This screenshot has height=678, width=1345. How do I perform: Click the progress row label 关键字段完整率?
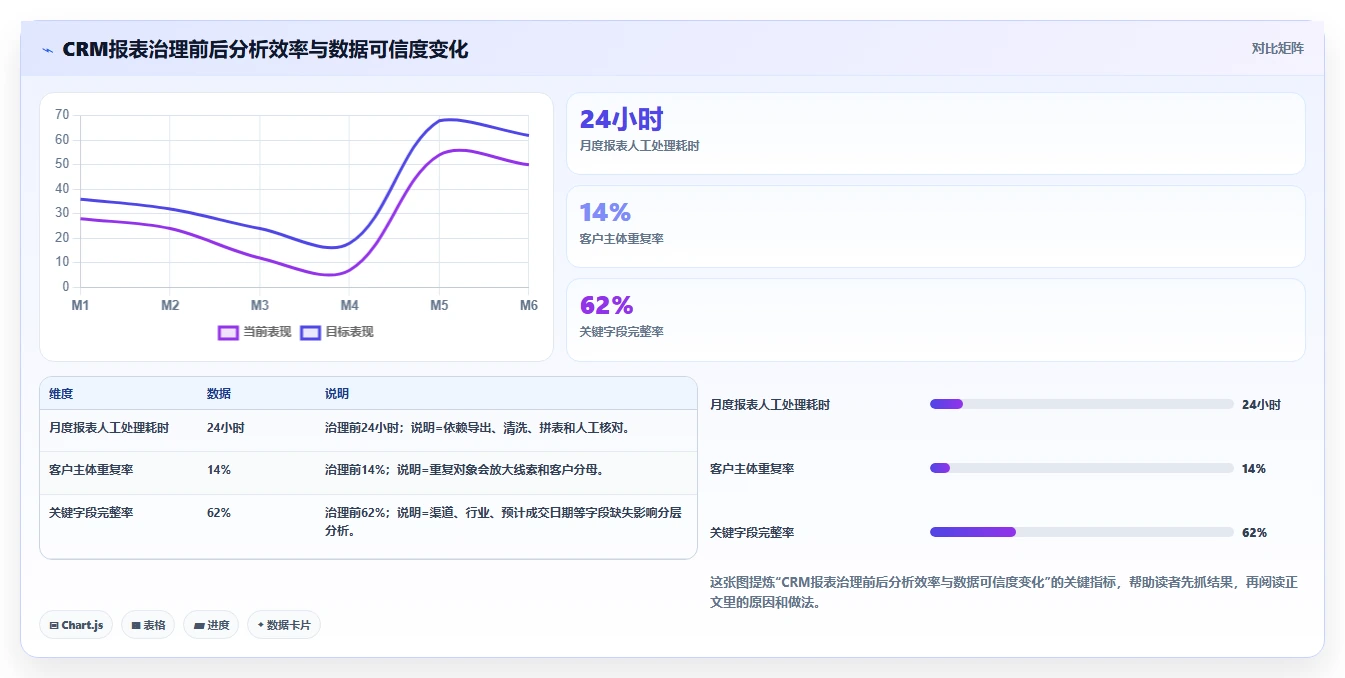click(x=752, y=533)
